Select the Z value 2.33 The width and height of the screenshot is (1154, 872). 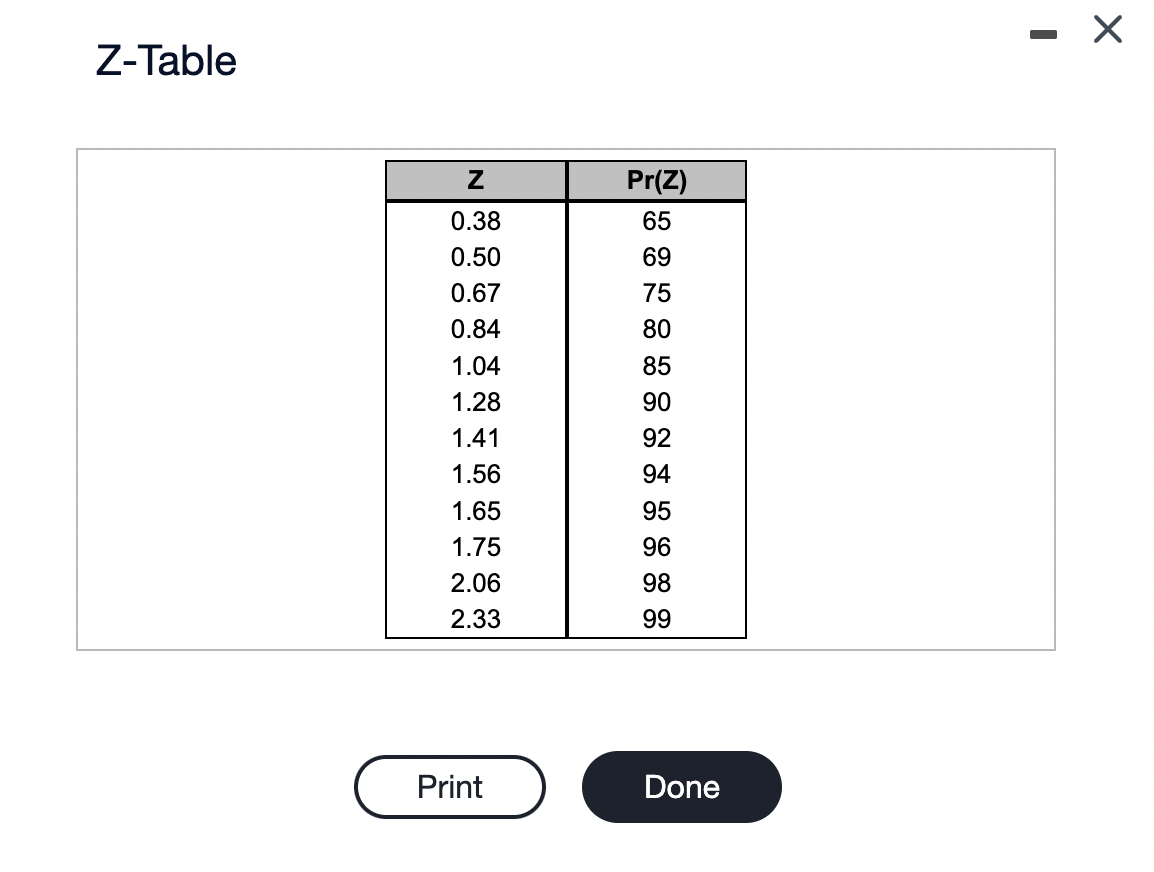tap(475, 619)
